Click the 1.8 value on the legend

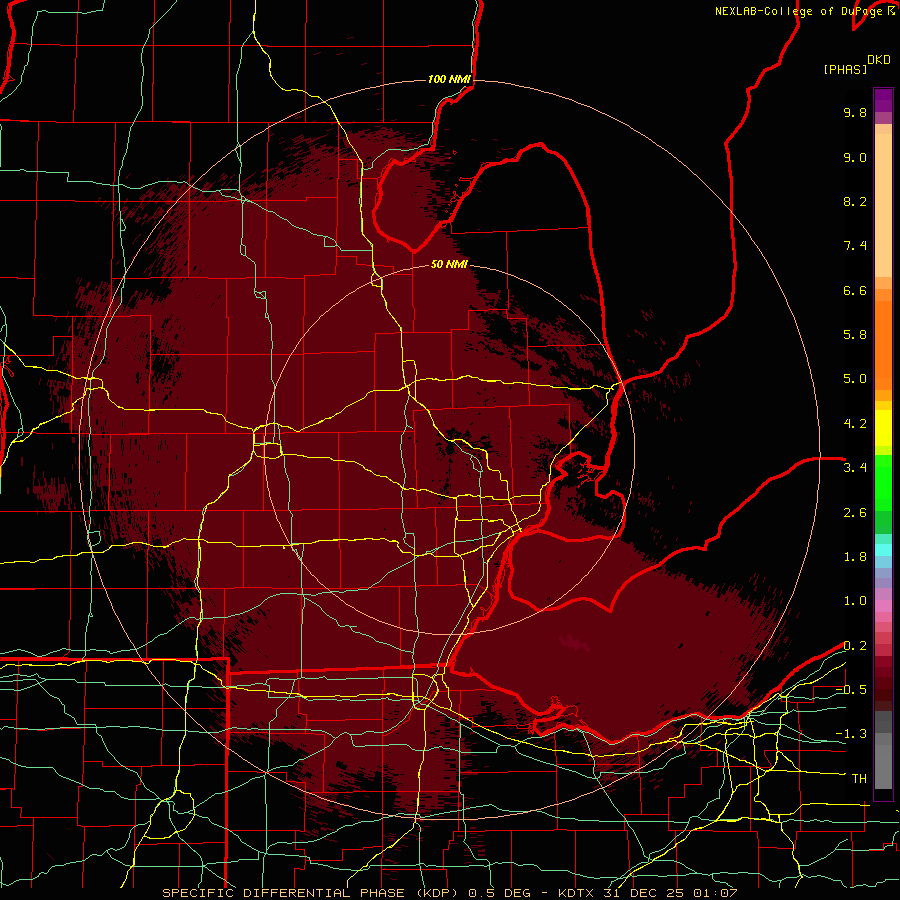(855, 557)
